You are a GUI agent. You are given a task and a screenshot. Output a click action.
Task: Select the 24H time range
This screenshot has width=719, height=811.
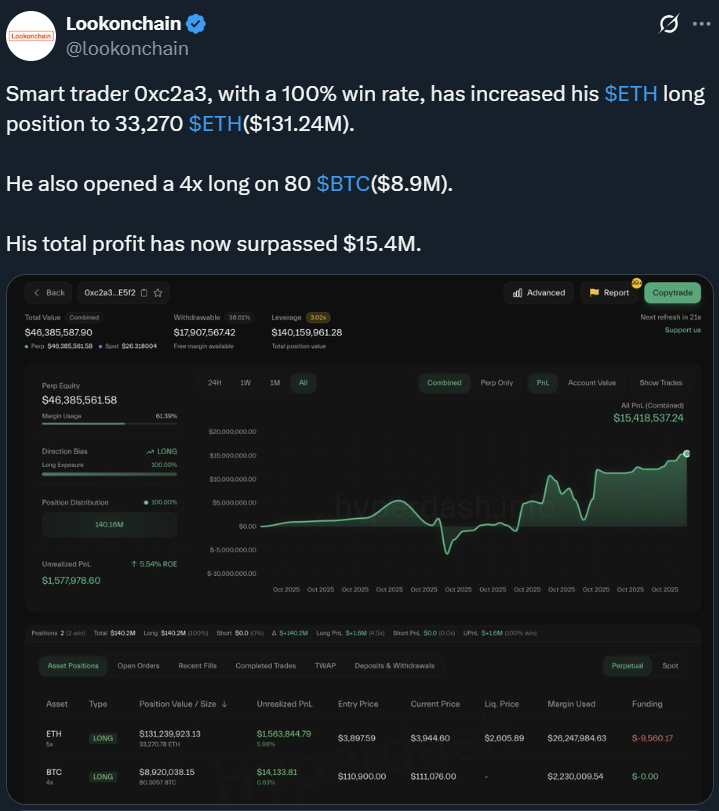[x=214, y=382]
